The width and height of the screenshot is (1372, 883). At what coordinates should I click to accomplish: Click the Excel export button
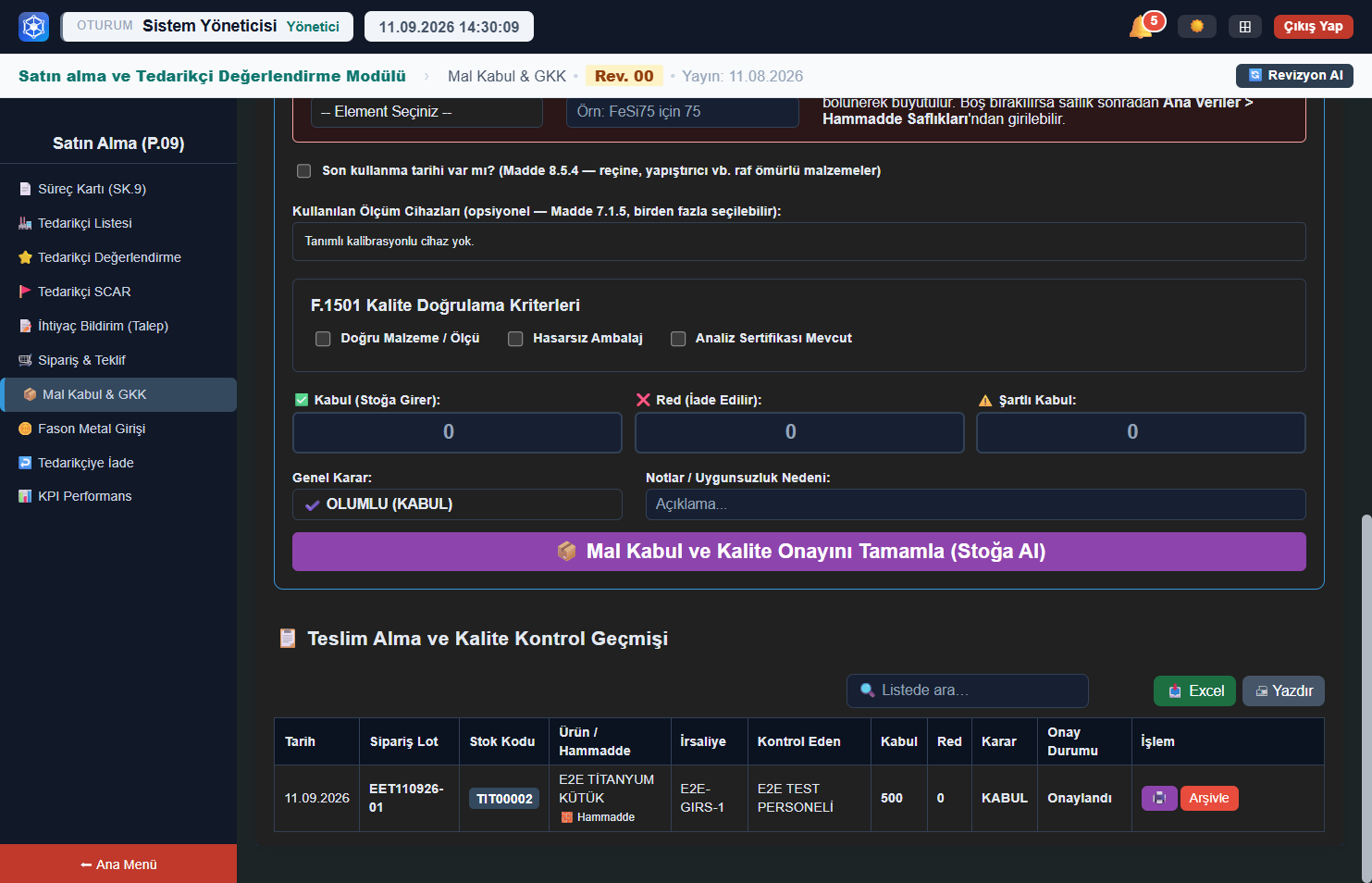pos(1194,691)
